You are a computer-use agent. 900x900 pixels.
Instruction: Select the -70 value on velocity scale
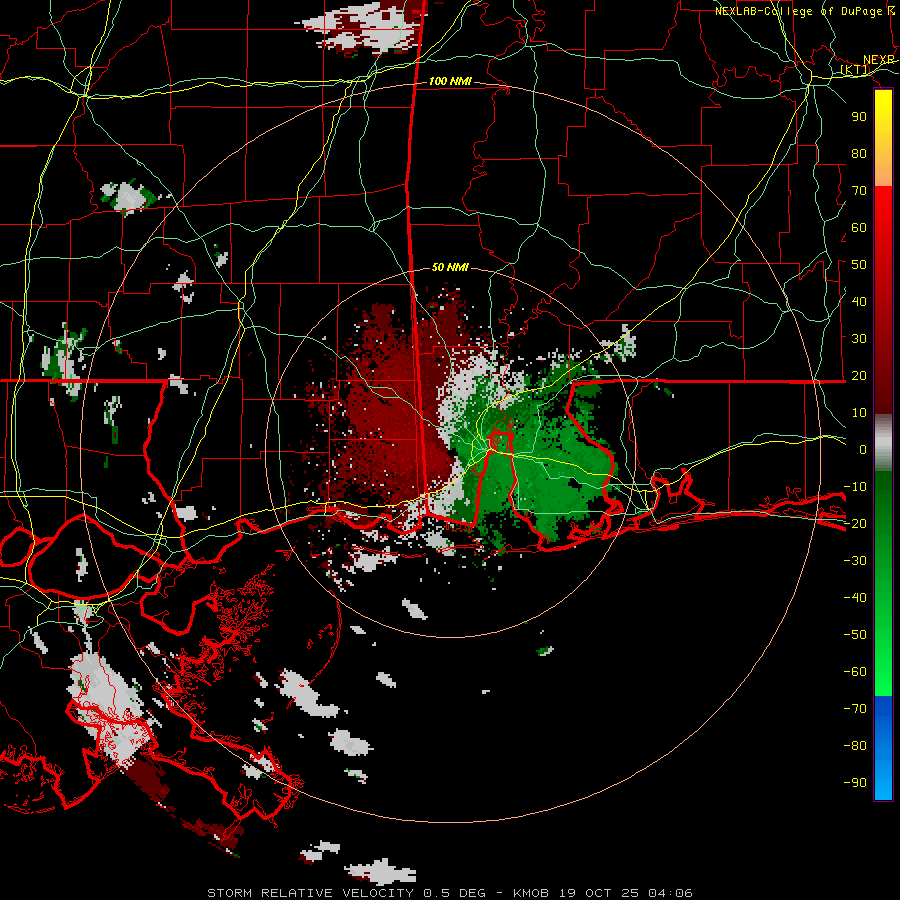click(855, 709)
